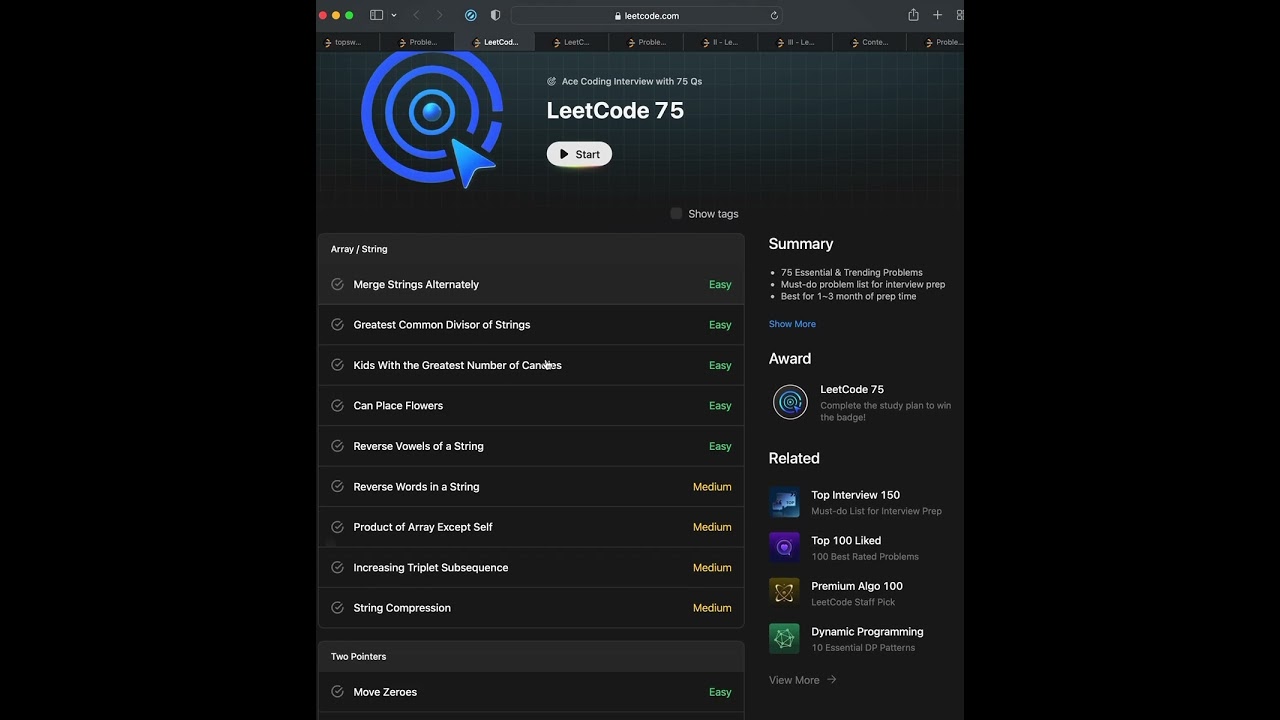Add a new tab with plus icon
The height and width of the screenshot is (720, 1280).
[x=937, y=15]
